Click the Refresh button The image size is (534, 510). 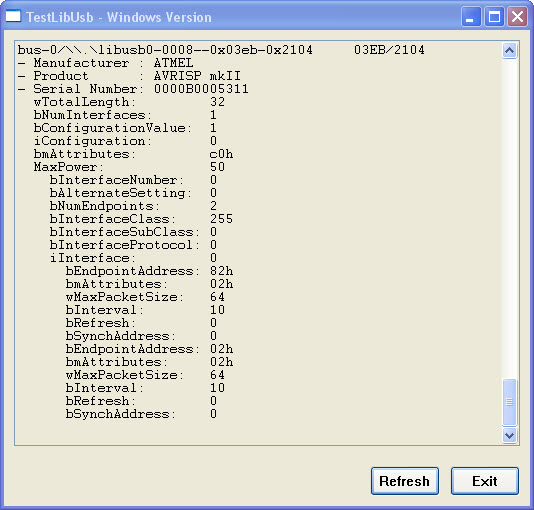point(405,481)
